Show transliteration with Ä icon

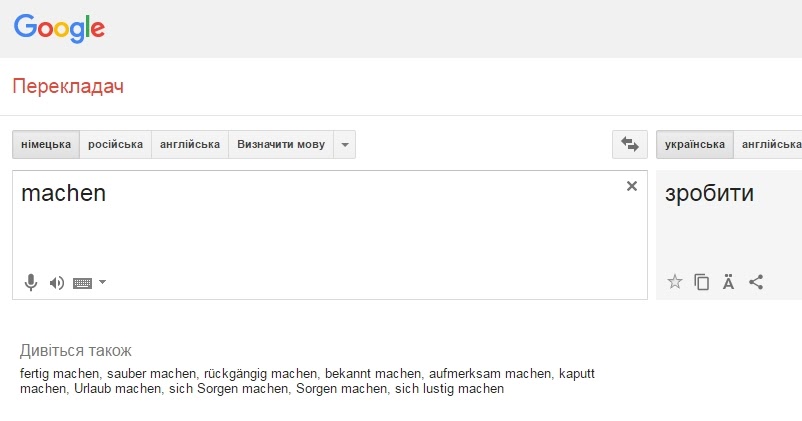coord(728,282)
